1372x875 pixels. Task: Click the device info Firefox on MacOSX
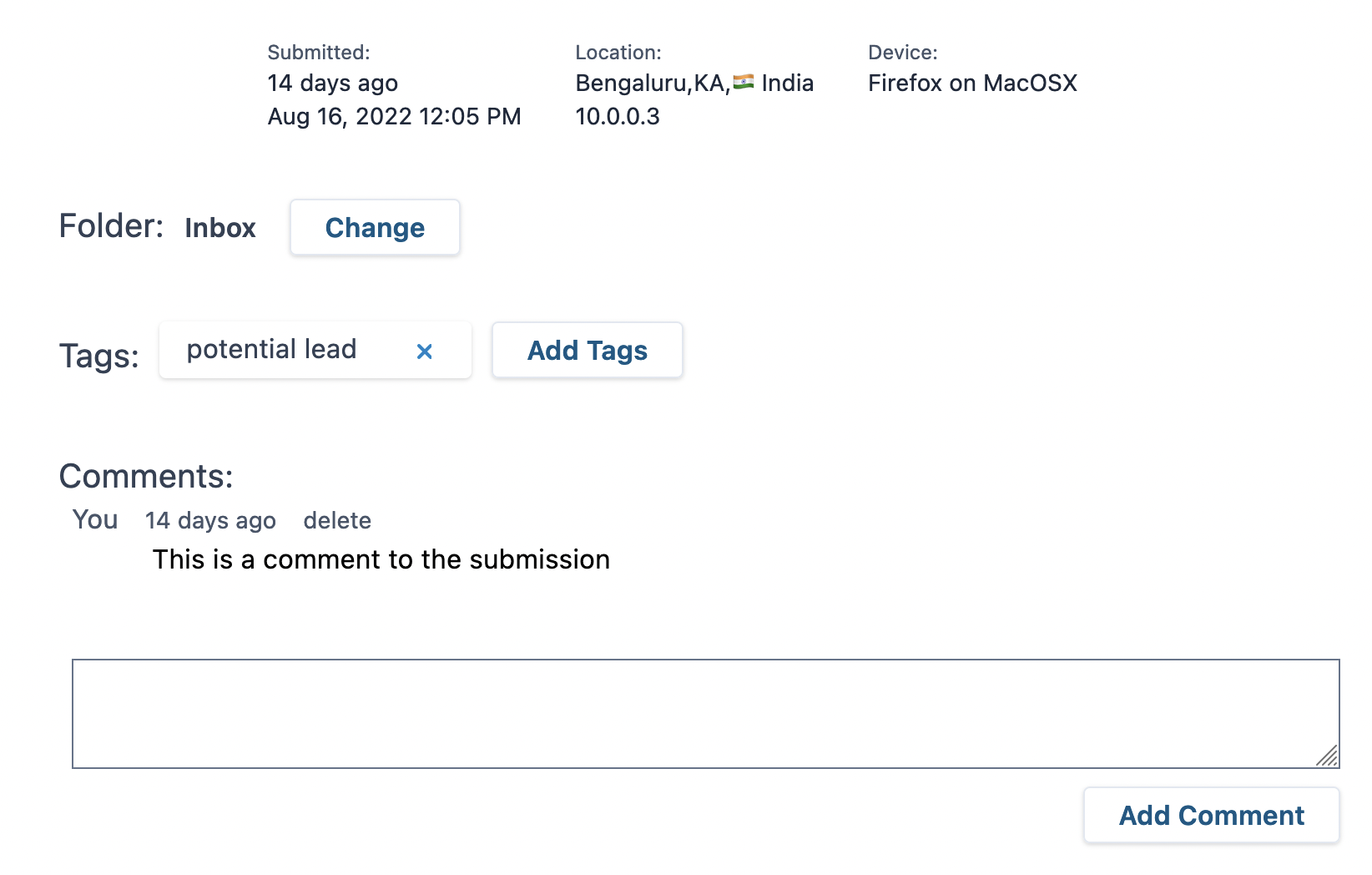tap(972, 83)
